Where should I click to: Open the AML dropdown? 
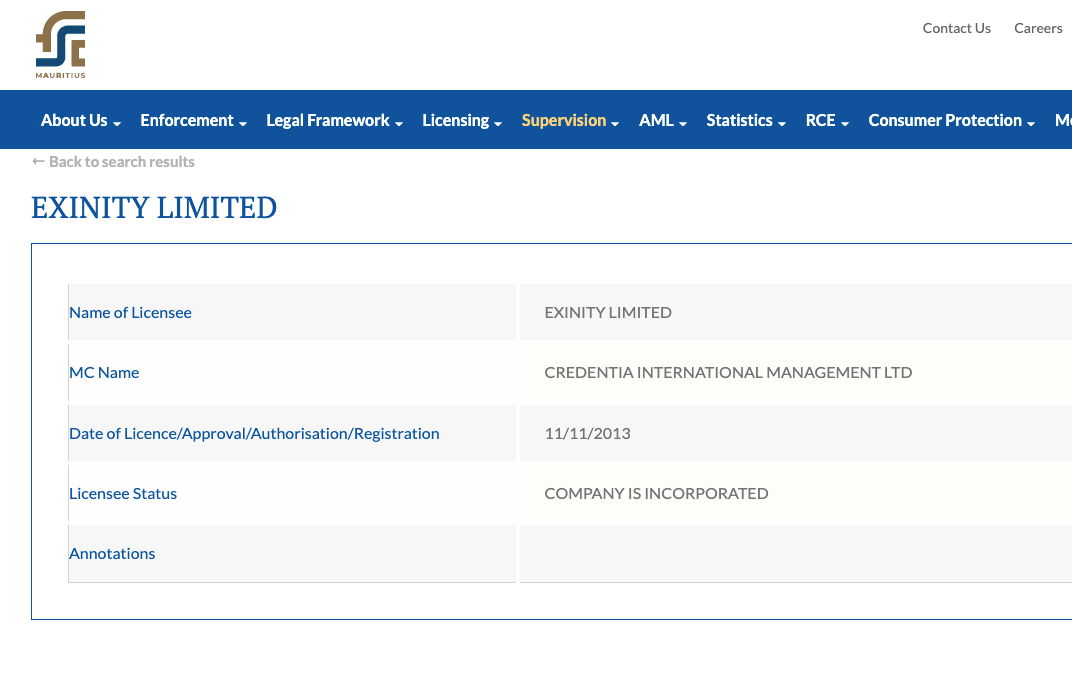click(x=662, y=120)
